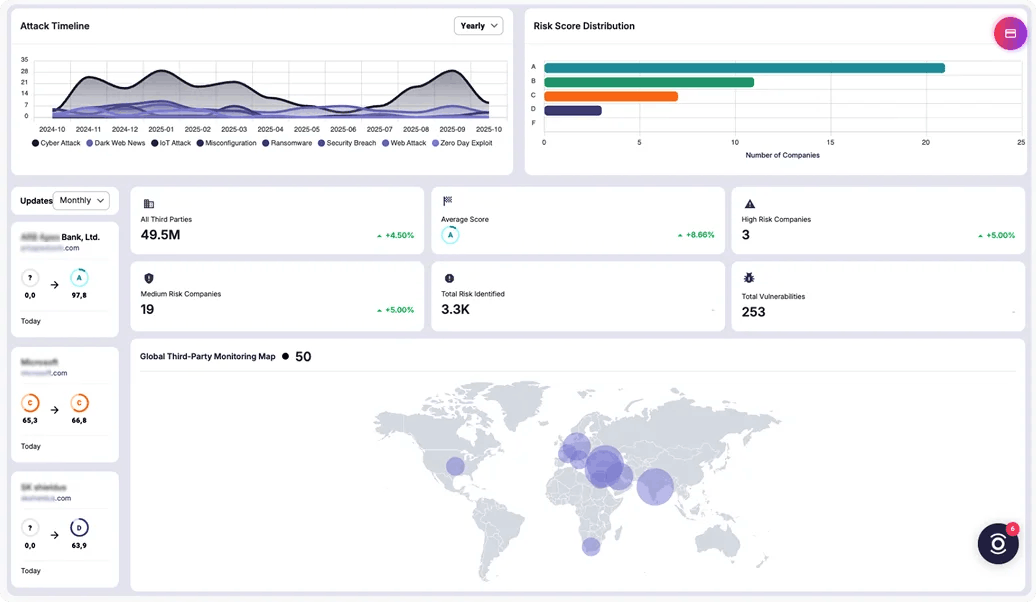Click the High Risk Companies value 3
This screenshot has width=1036, height=602.
[745, 235]
